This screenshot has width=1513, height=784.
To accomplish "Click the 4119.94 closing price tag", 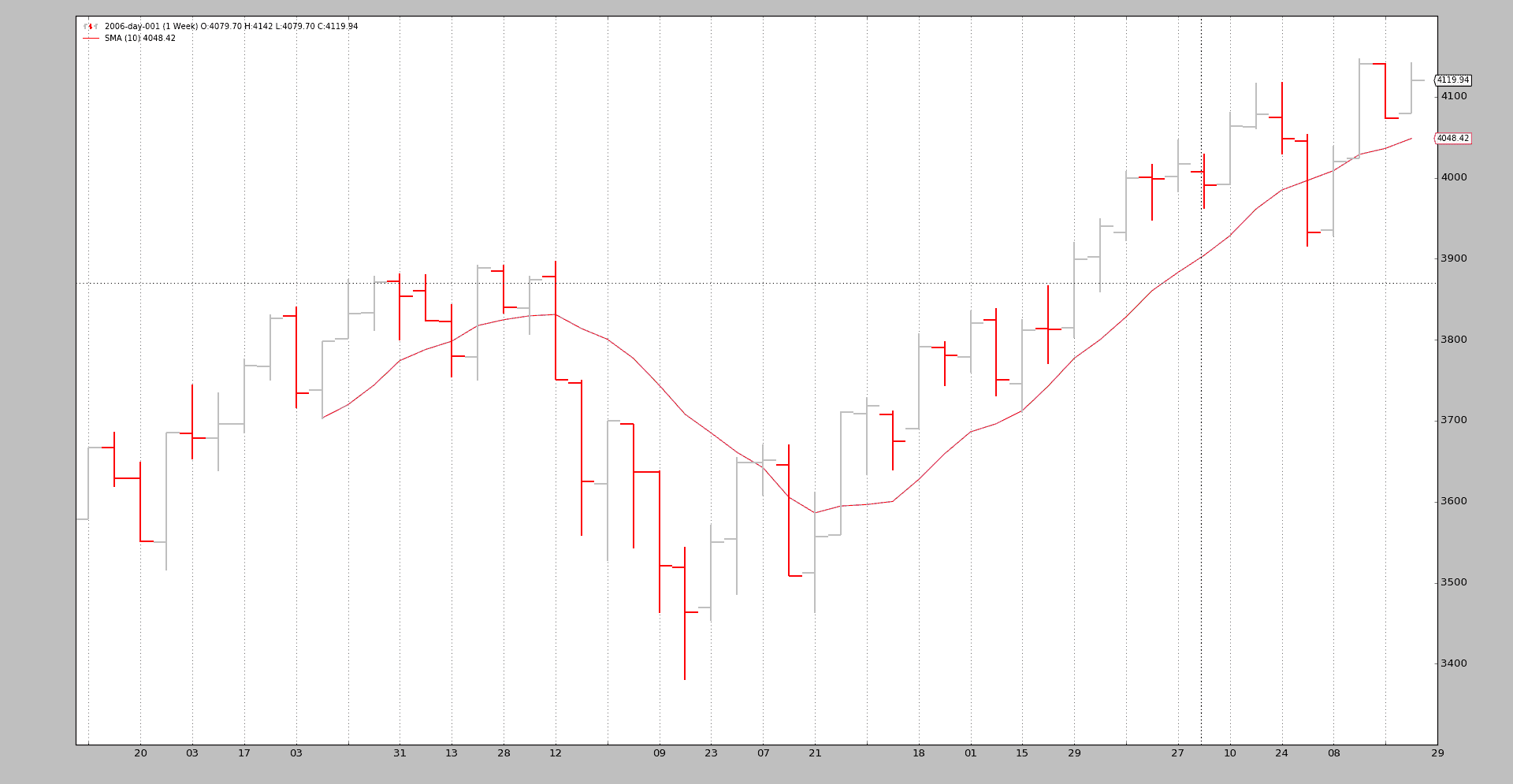I will click(x=1452, y=80).
